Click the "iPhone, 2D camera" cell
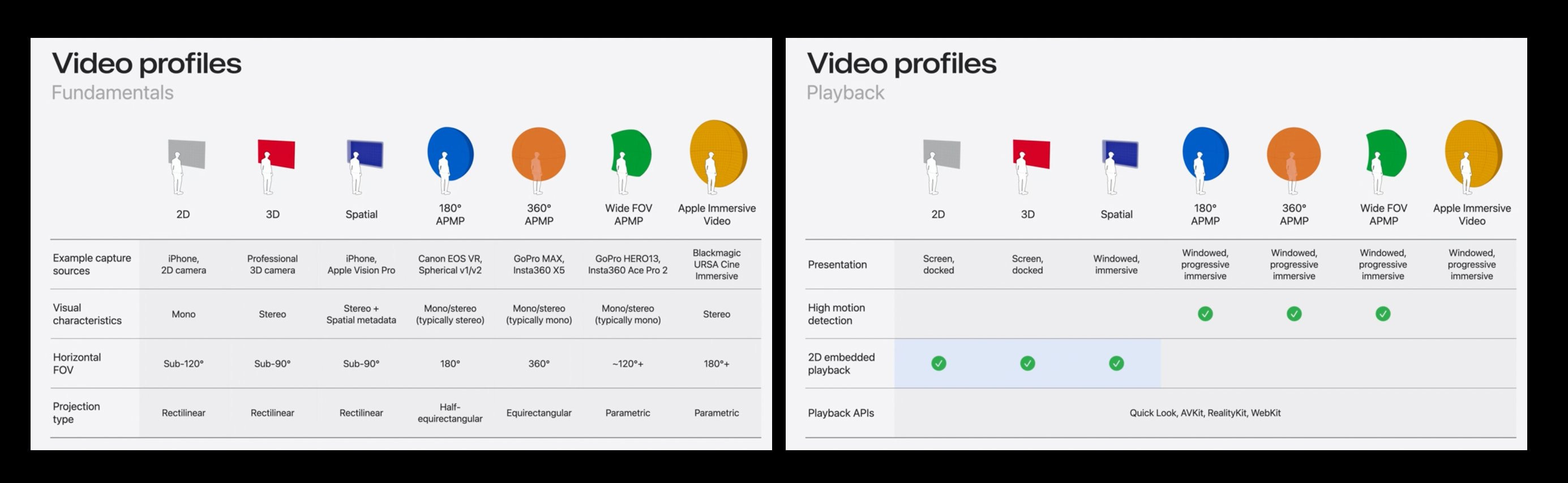1568x483 pixels. coord(183,264)
